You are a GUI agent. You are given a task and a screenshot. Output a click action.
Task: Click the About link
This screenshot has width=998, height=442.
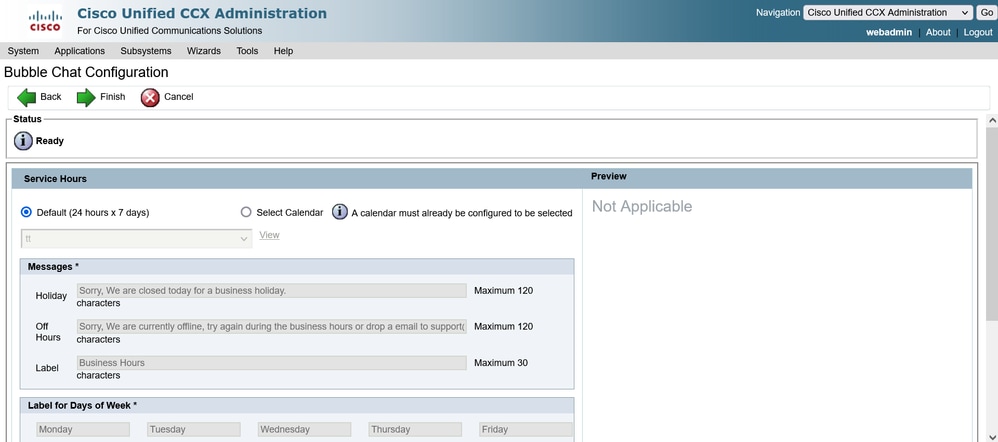tap(938, 32)
